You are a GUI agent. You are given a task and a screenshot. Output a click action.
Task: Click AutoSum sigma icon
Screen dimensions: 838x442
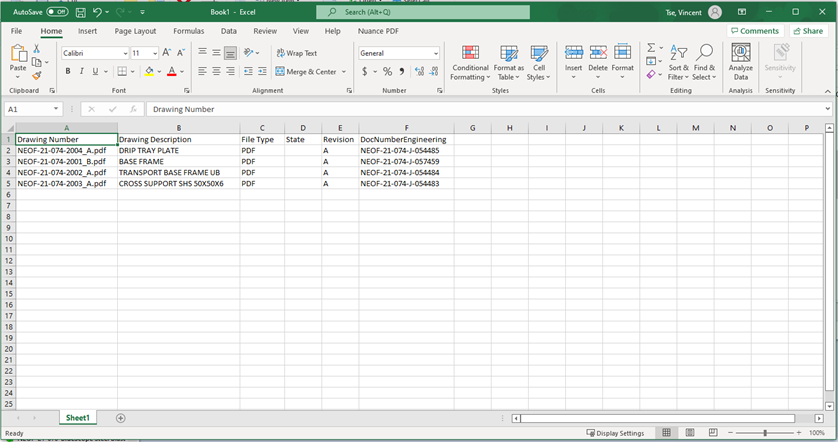(x=651, y=48)
